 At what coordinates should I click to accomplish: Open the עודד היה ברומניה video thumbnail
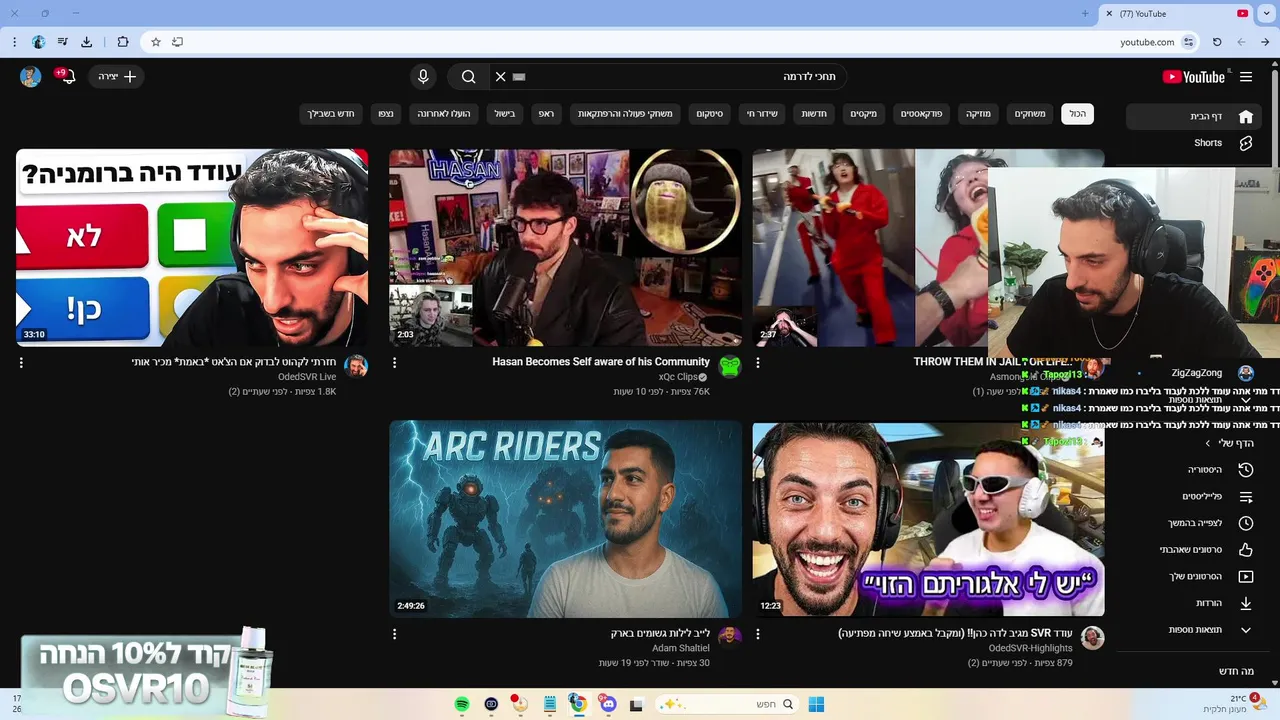click(192, 248)
